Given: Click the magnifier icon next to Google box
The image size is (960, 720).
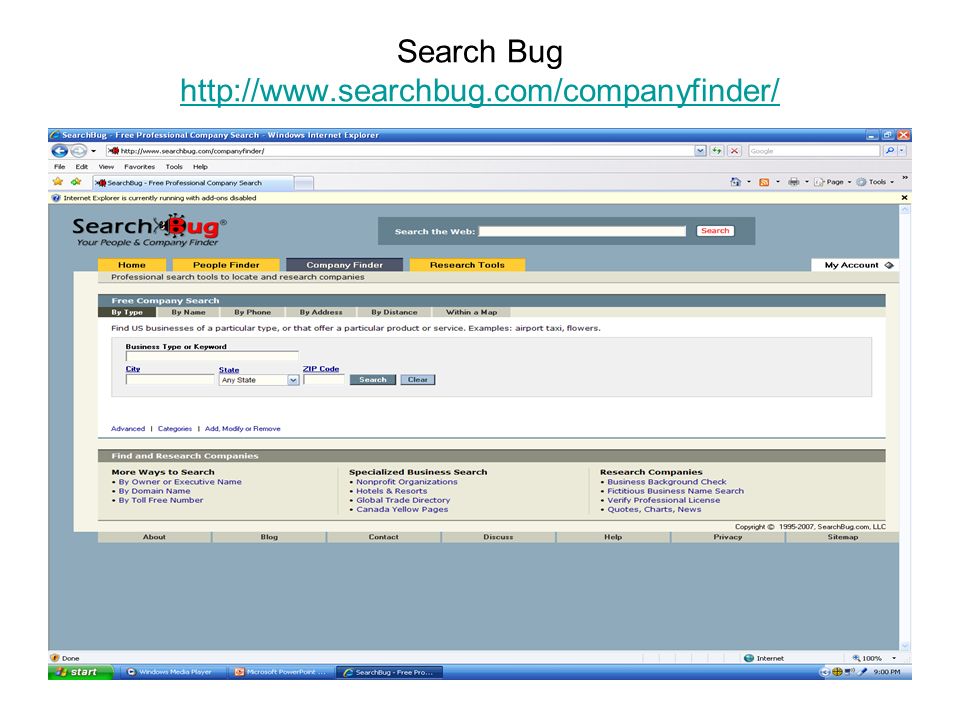Looking at the screenshot, I should click(x=890, y=151).
